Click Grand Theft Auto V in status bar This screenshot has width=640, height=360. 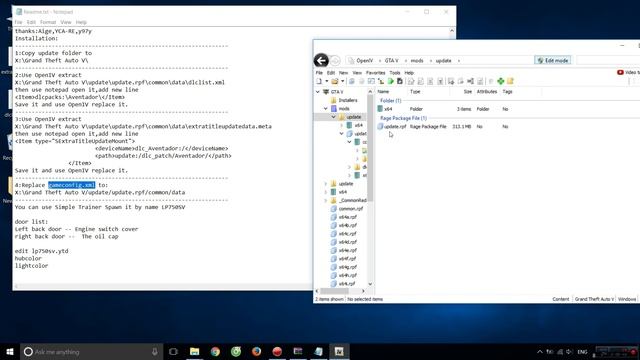[594, 299]
